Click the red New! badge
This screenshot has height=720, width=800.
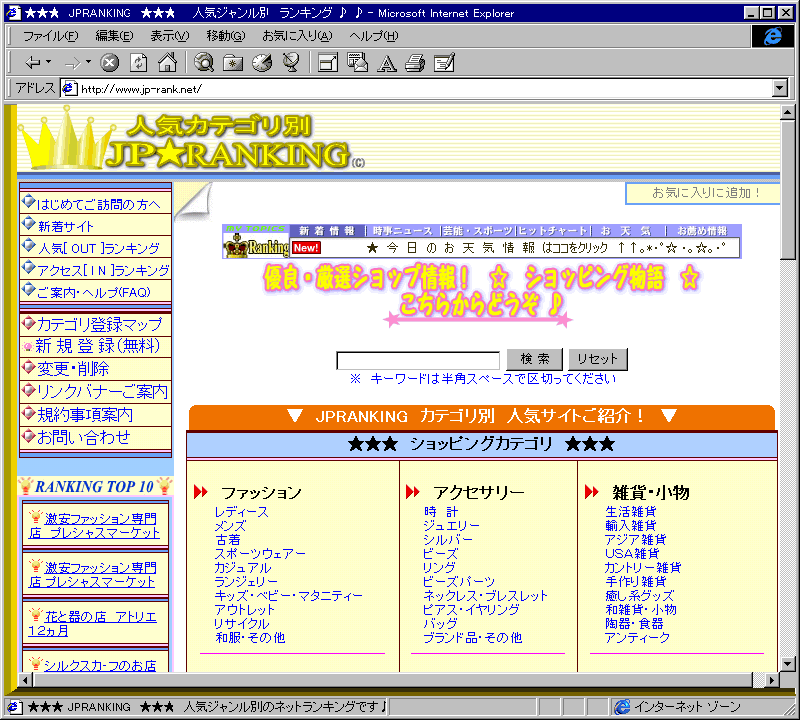(x=306, y=248)
